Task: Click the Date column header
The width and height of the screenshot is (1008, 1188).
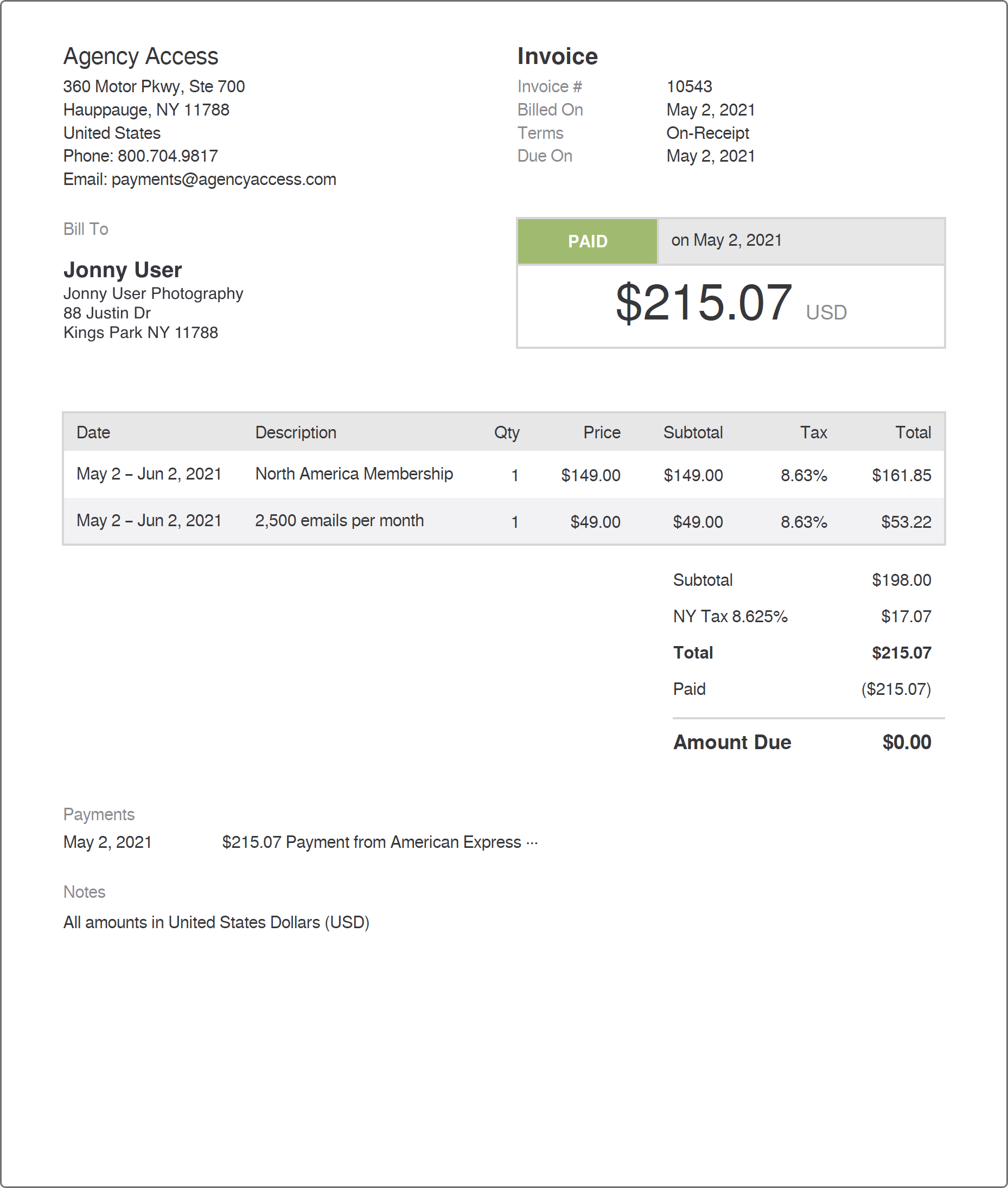Action: pyautogui.click(x=93, y=432)
